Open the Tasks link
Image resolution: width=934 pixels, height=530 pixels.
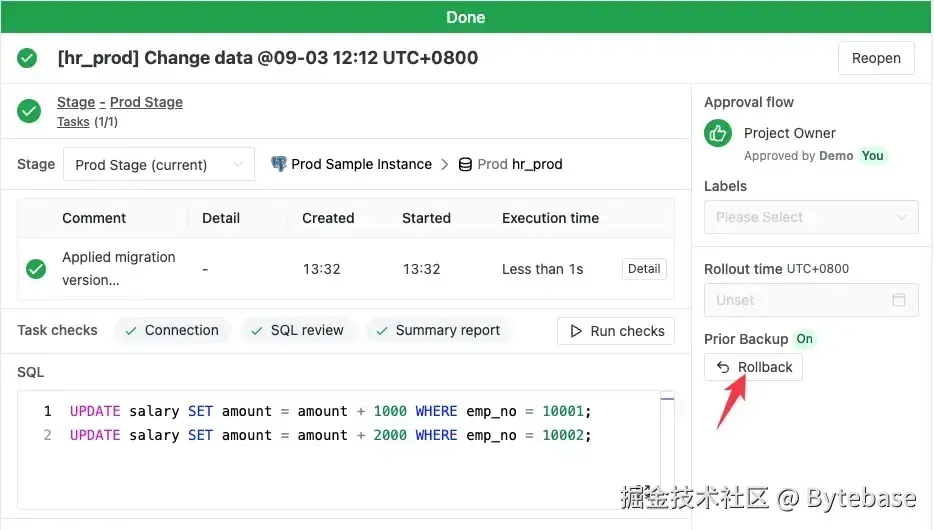(73, 122)
